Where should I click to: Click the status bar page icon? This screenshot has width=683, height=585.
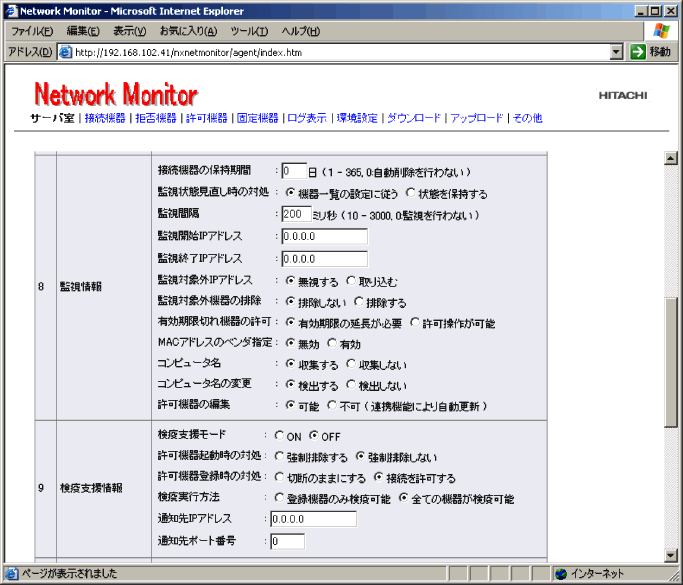(x=12, y=573)
